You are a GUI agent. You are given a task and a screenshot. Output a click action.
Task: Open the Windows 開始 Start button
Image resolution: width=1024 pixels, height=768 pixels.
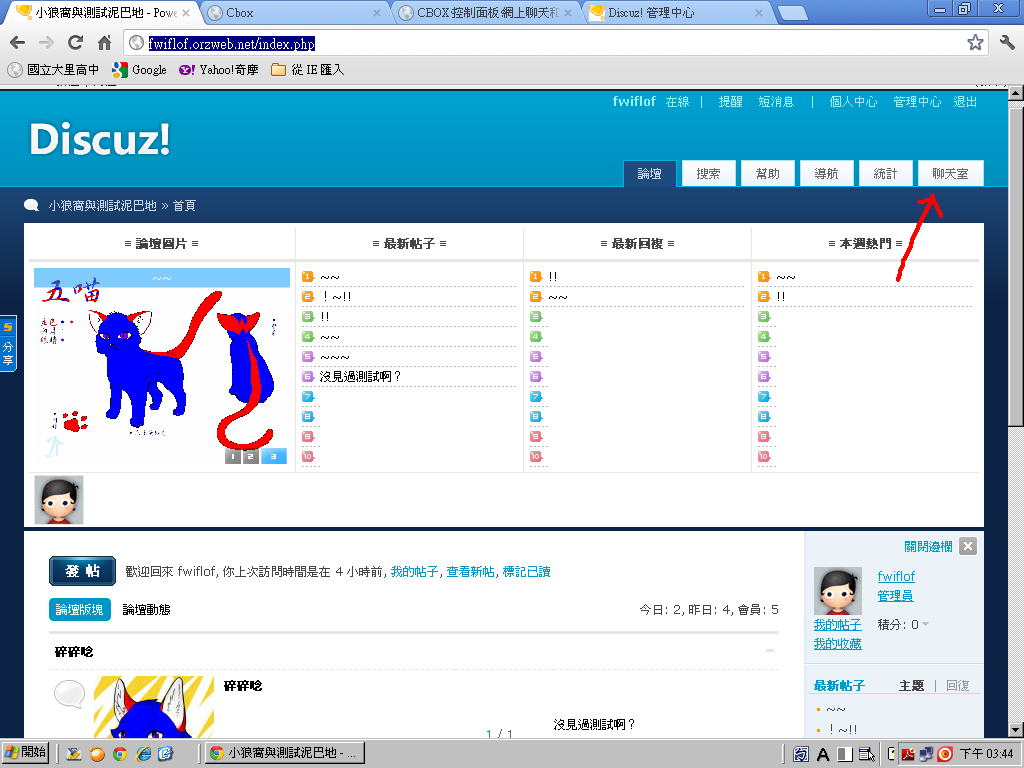(25, 753)
